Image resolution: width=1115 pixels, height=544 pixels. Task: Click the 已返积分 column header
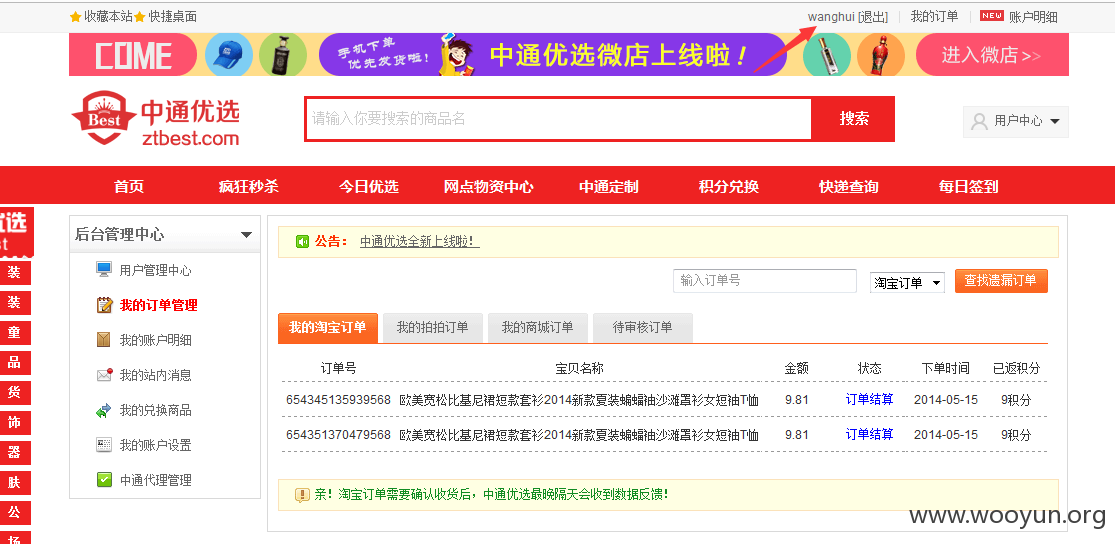click(x=1016, y=368)
